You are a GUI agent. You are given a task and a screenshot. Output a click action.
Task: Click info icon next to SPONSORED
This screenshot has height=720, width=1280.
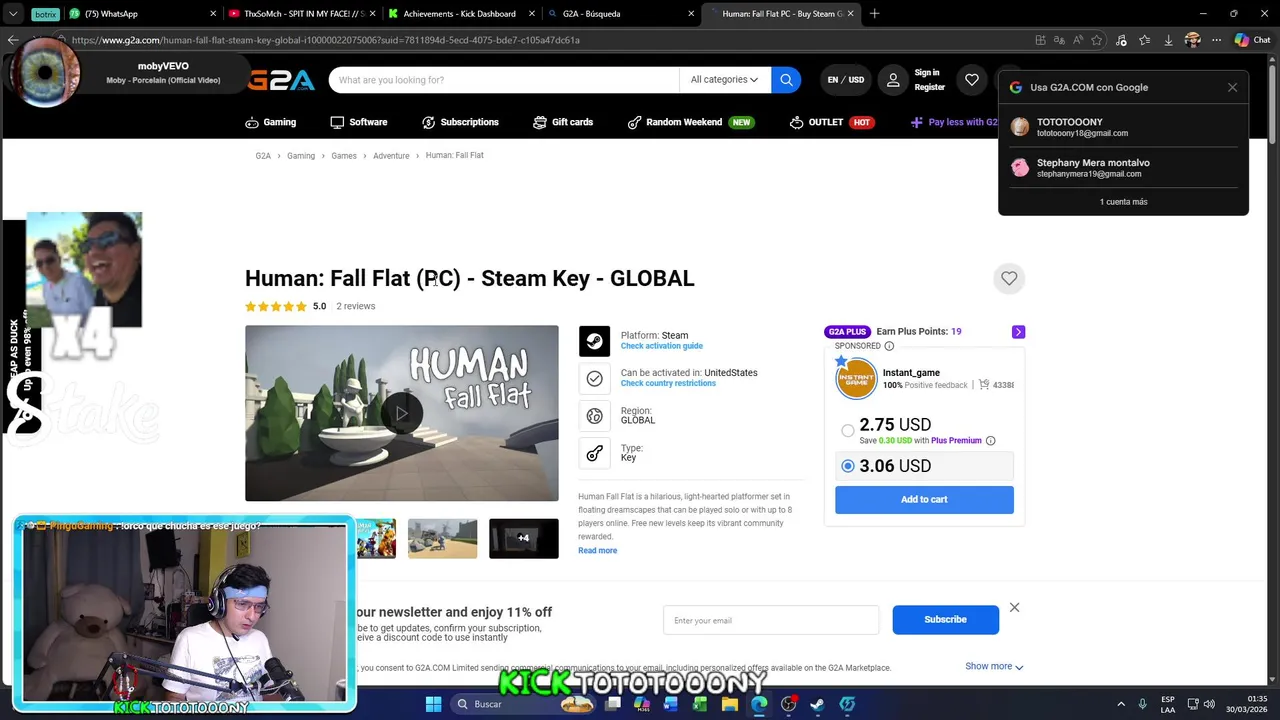889,346
